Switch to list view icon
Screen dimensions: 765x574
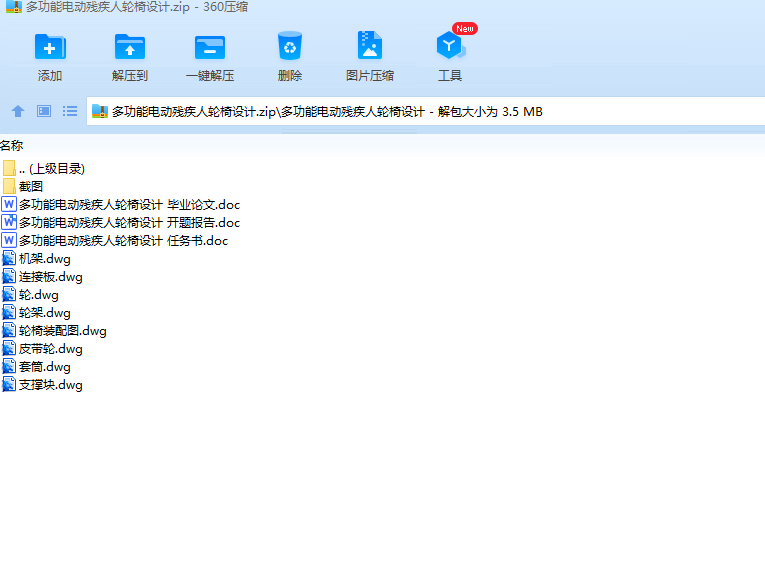70,111
